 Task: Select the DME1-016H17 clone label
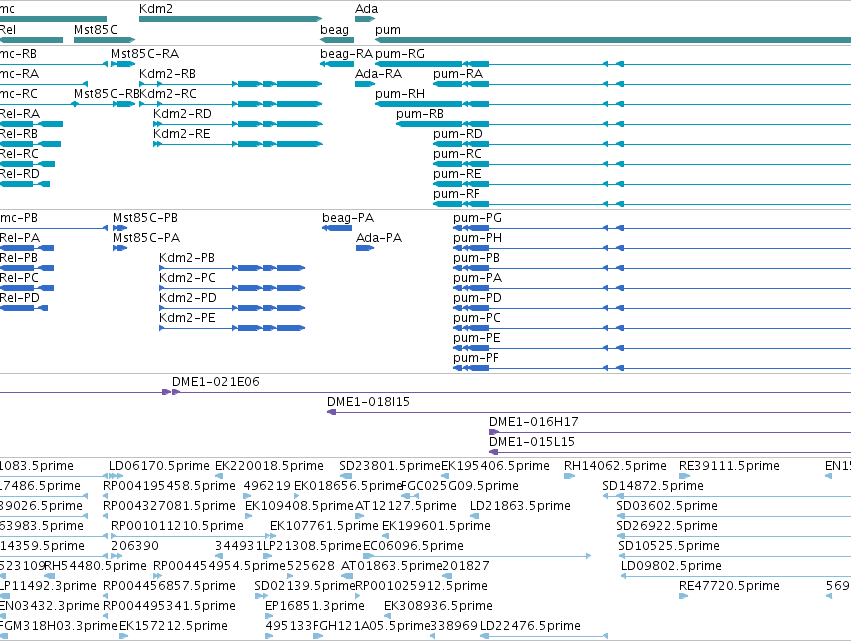(534, 422)
